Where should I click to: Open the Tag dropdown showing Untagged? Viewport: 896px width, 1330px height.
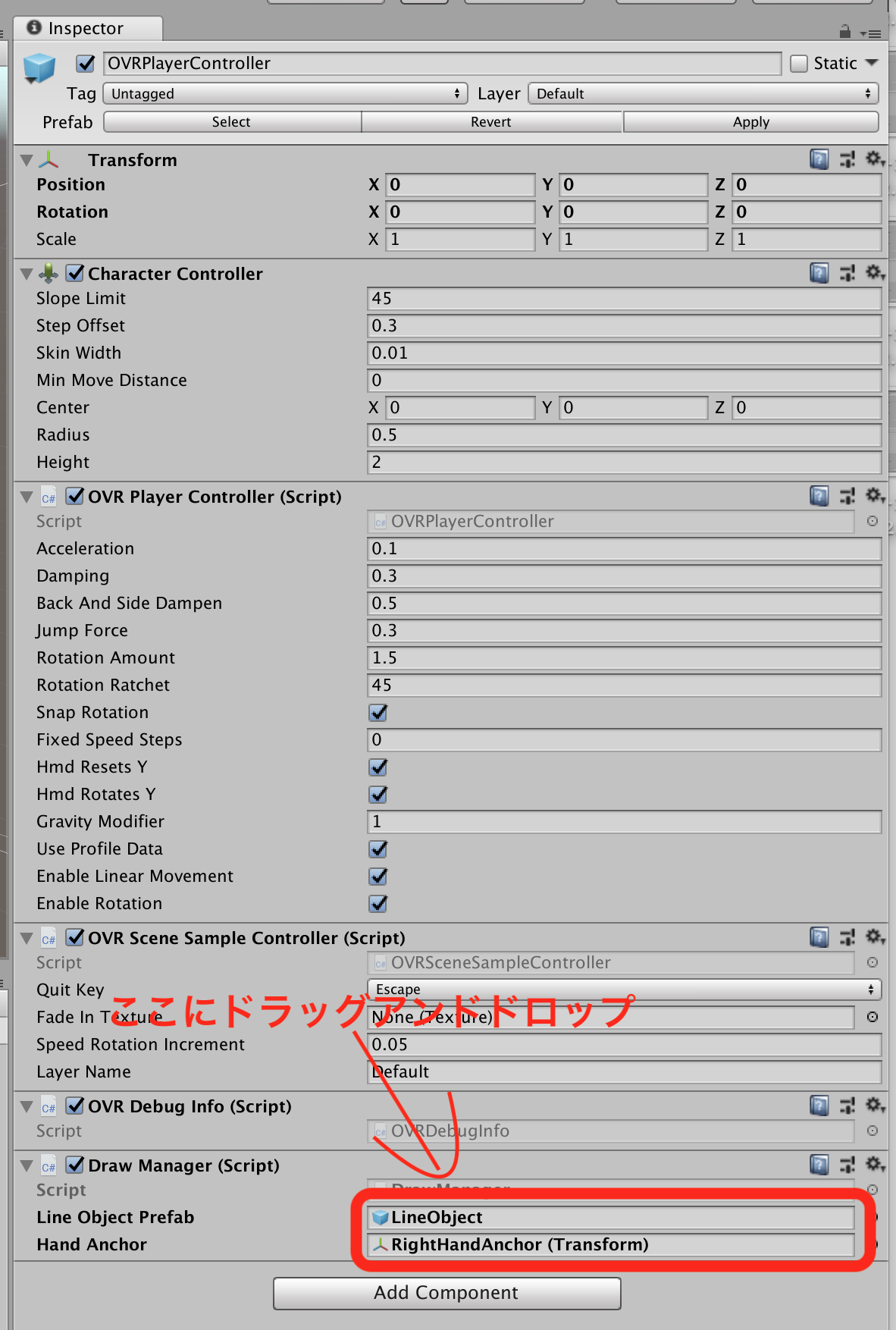pyautogui.click(x=286, y=93)
